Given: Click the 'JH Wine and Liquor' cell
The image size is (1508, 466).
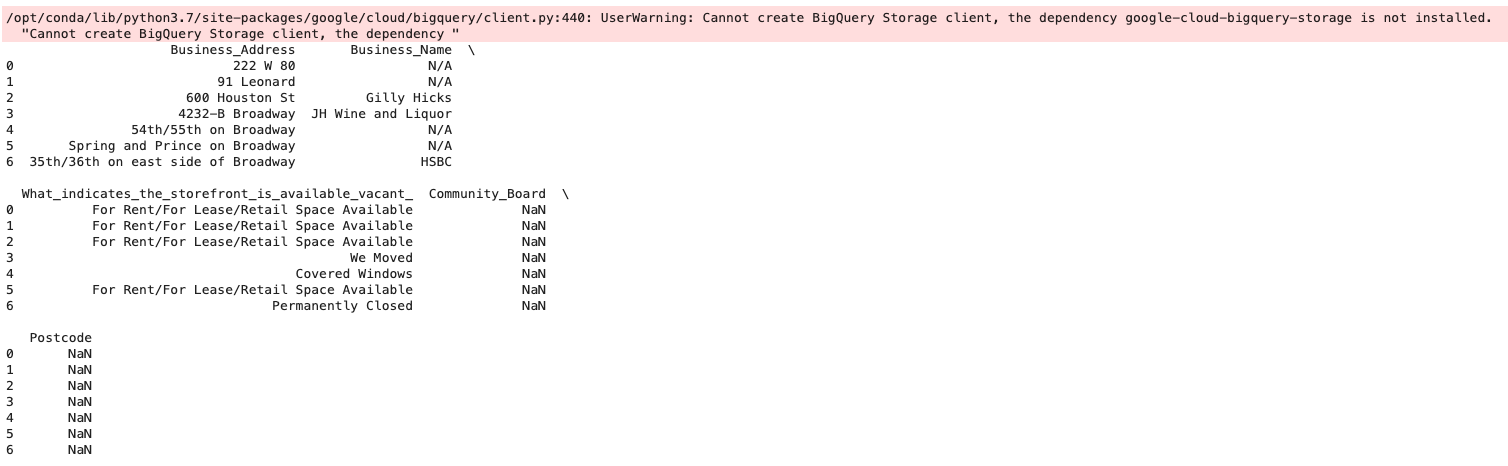Looking at the screenshot, I should pyautogui.click(x=382, y=113).
